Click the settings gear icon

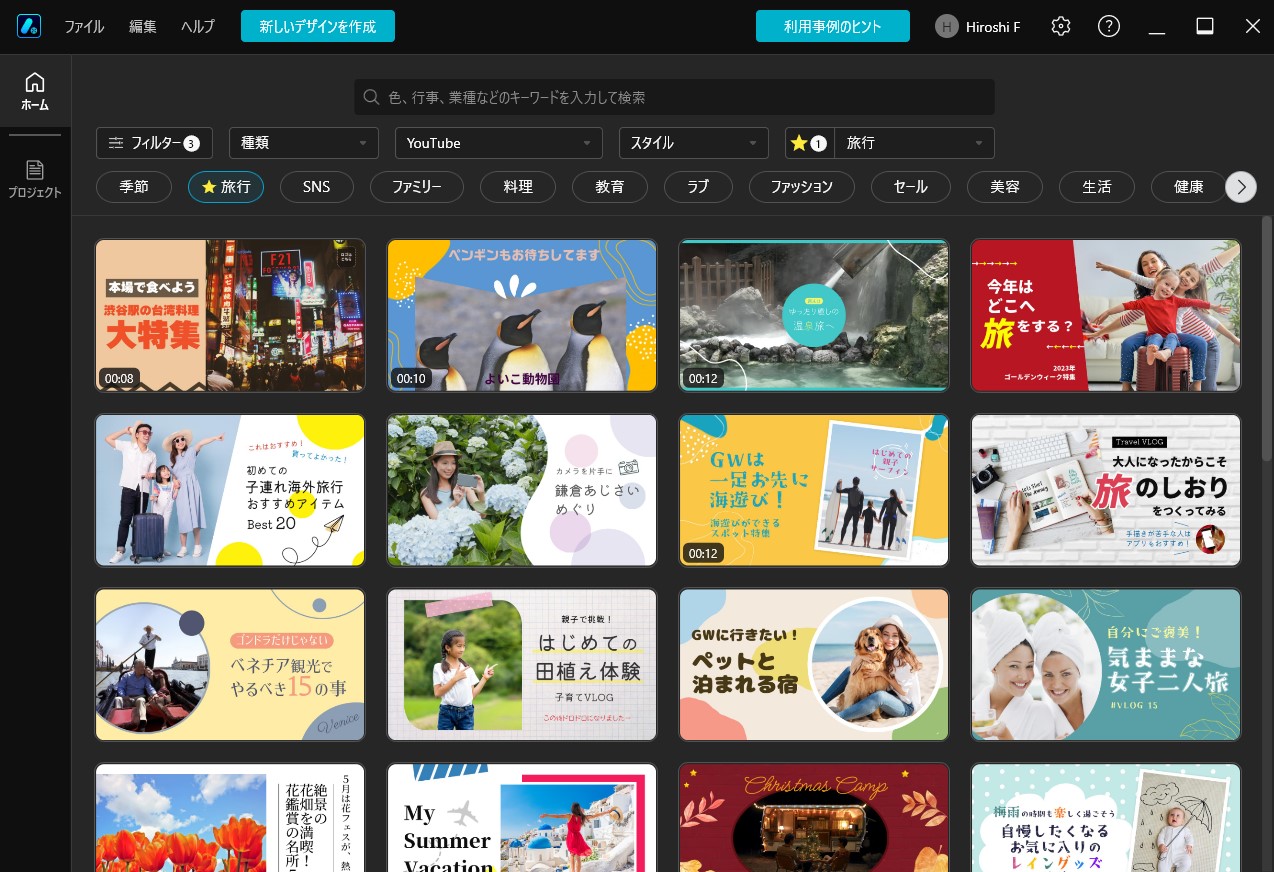pyautogui.click(x=1061, y=27)
